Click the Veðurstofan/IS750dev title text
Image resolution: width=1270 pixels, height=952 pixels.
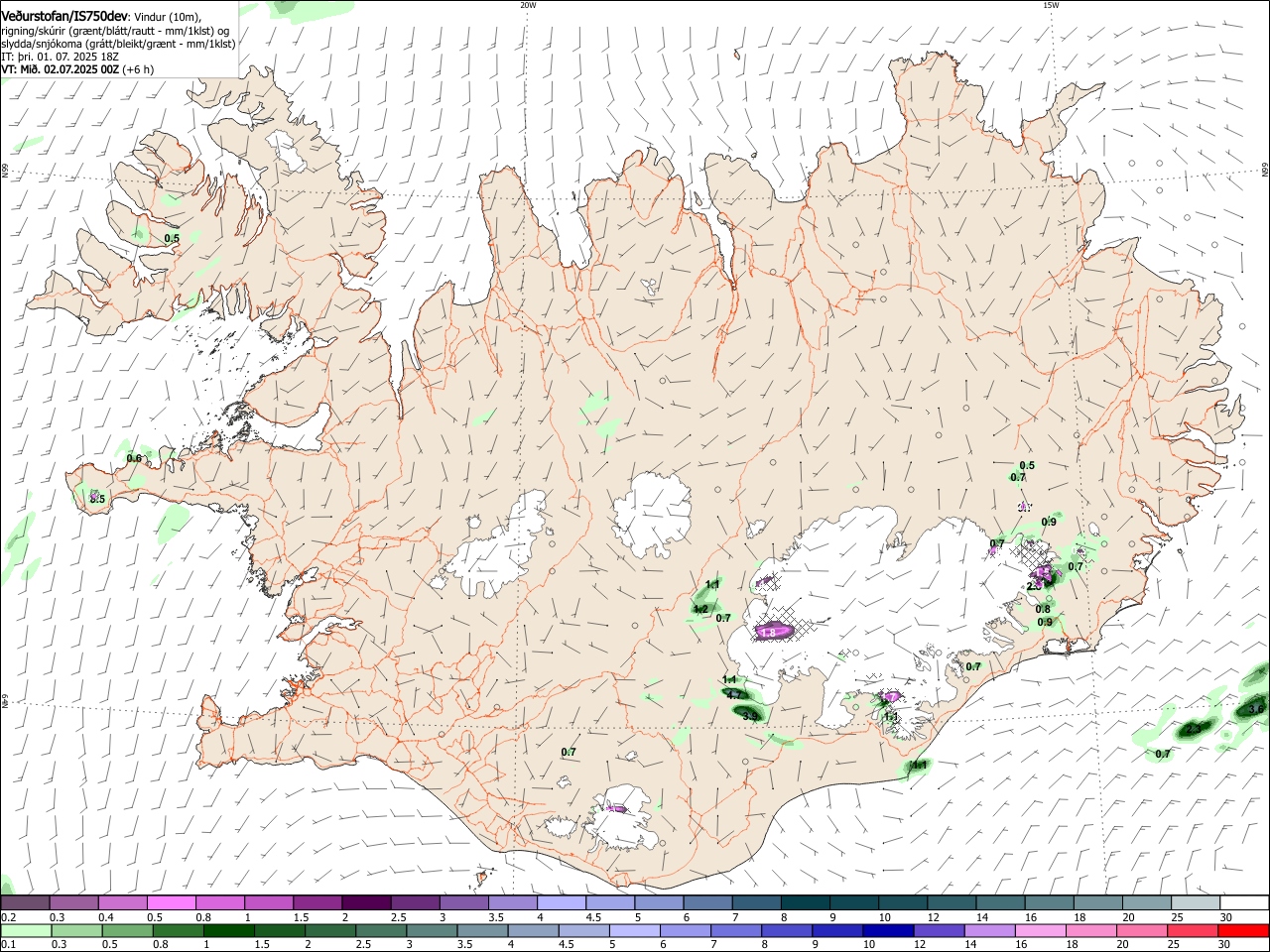[x=64, y=17]
